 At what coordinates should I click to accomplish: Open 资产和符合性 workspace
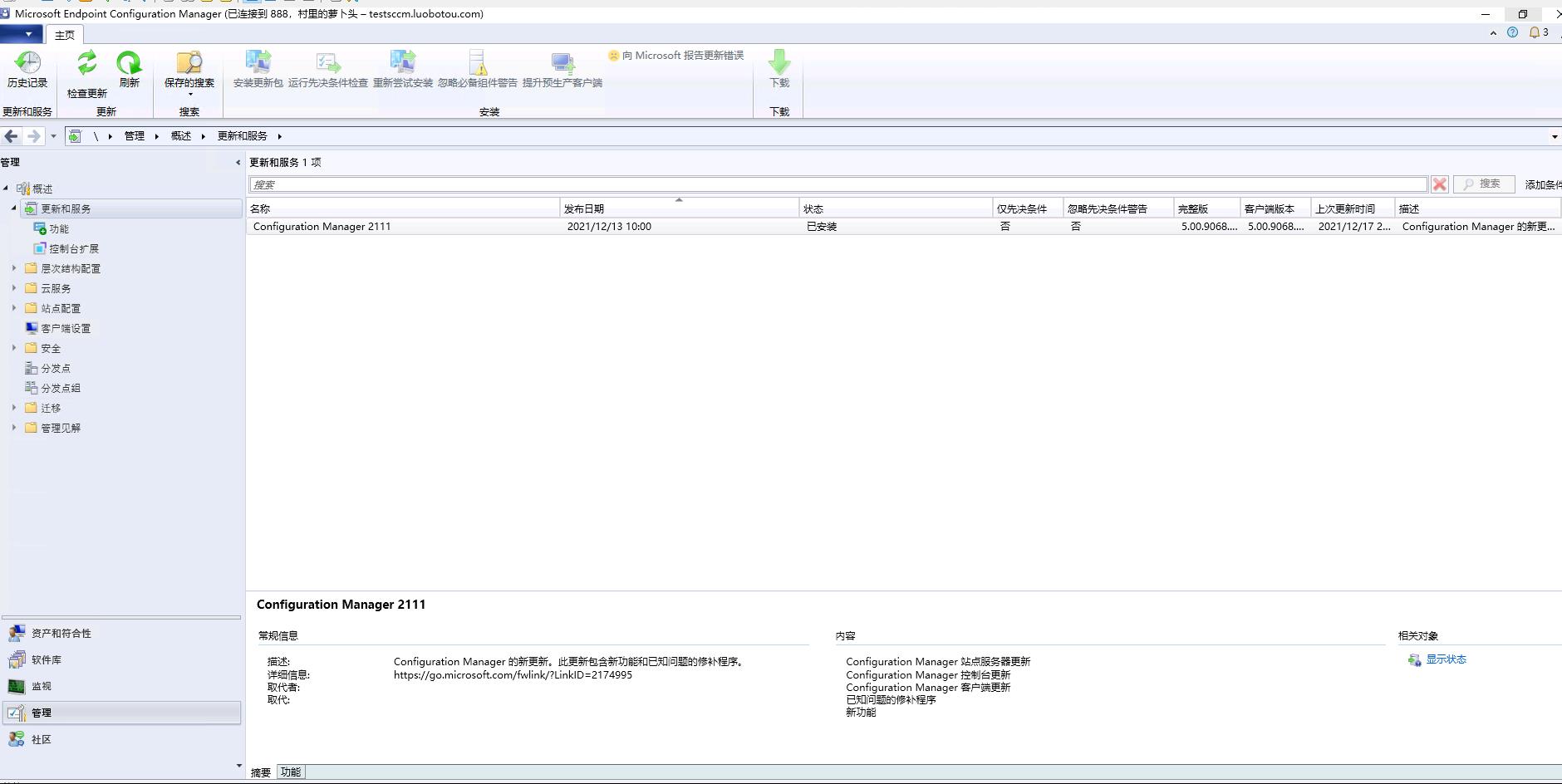(x=122, y=634)
